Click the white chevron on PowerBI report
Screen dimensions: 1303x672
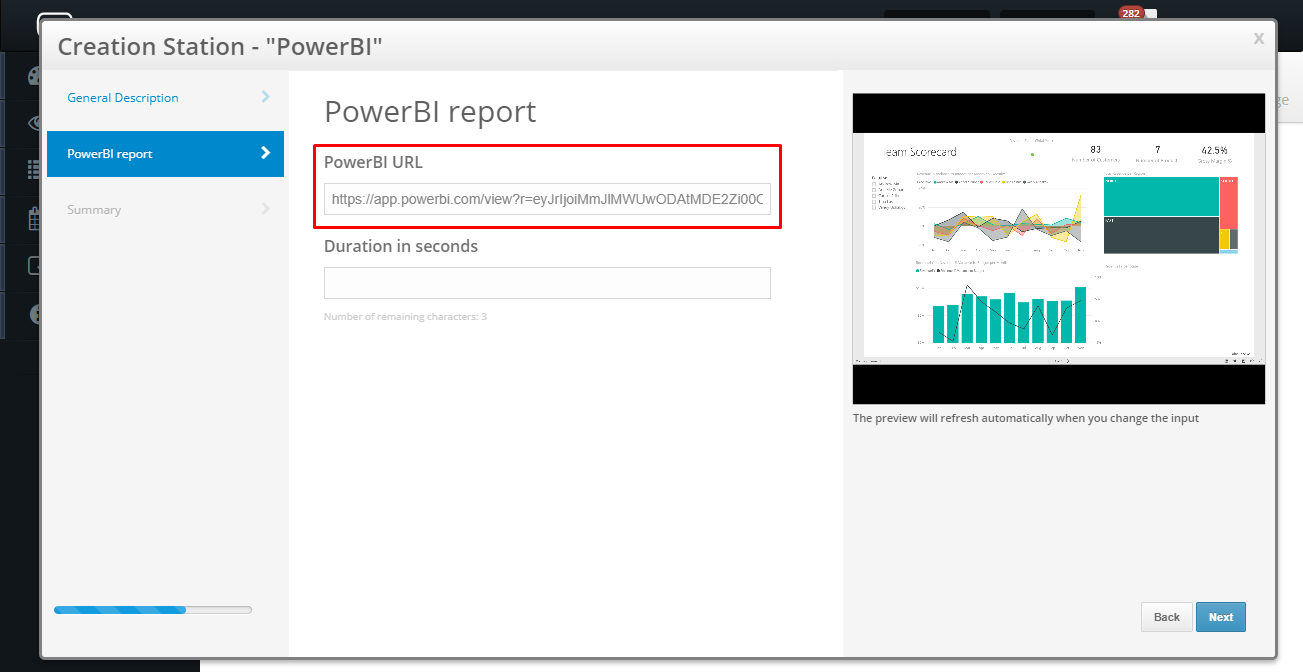(265, 153)
